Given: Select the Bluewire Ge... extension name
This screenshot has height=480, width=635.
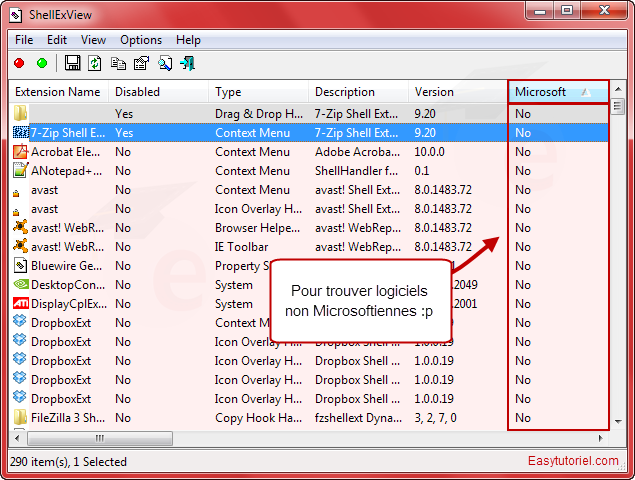Looking at the screenshot, I should [67, 266].
